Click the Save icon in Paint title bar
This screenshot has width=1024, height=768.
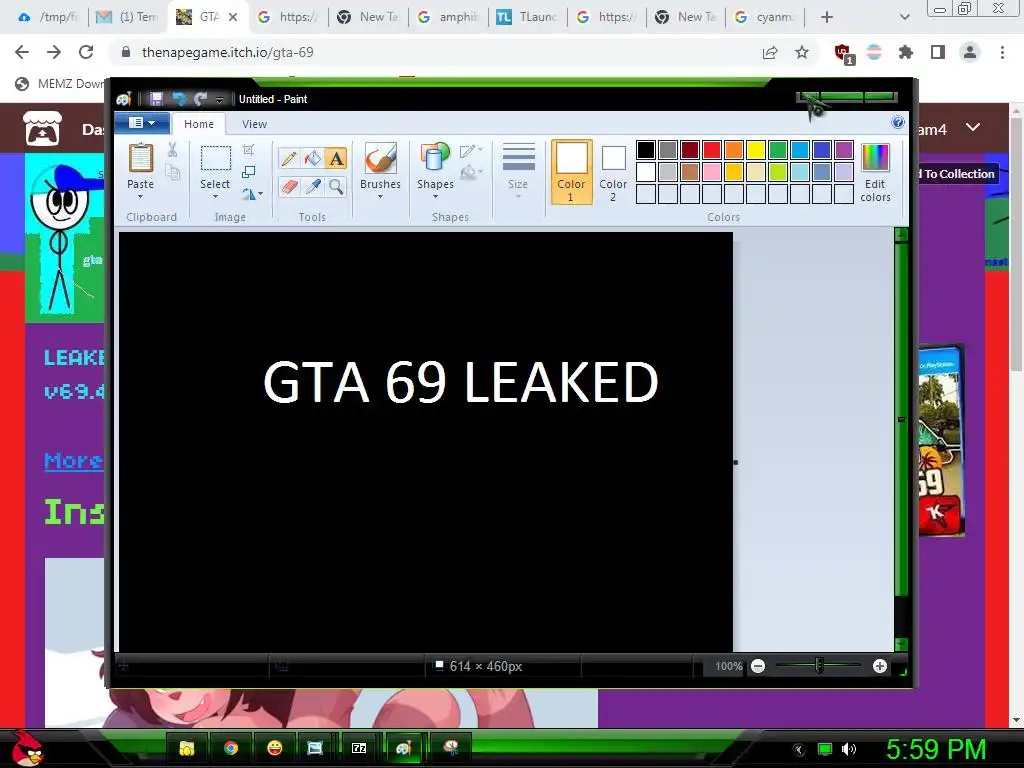click(x=156, y=99)
